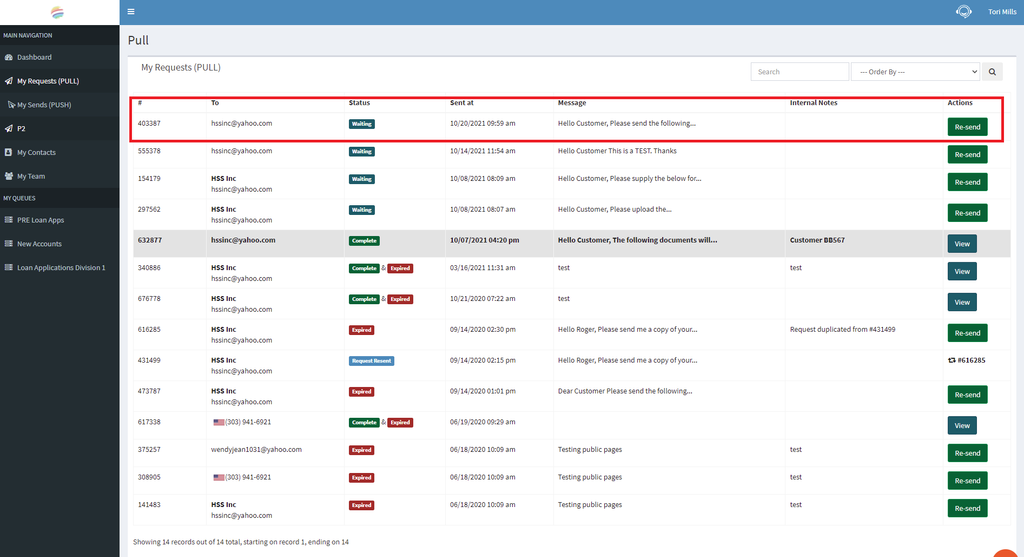Click the My Contacts address book icon
Screen dimensions: 1024x557
click(x=8, y=152)
